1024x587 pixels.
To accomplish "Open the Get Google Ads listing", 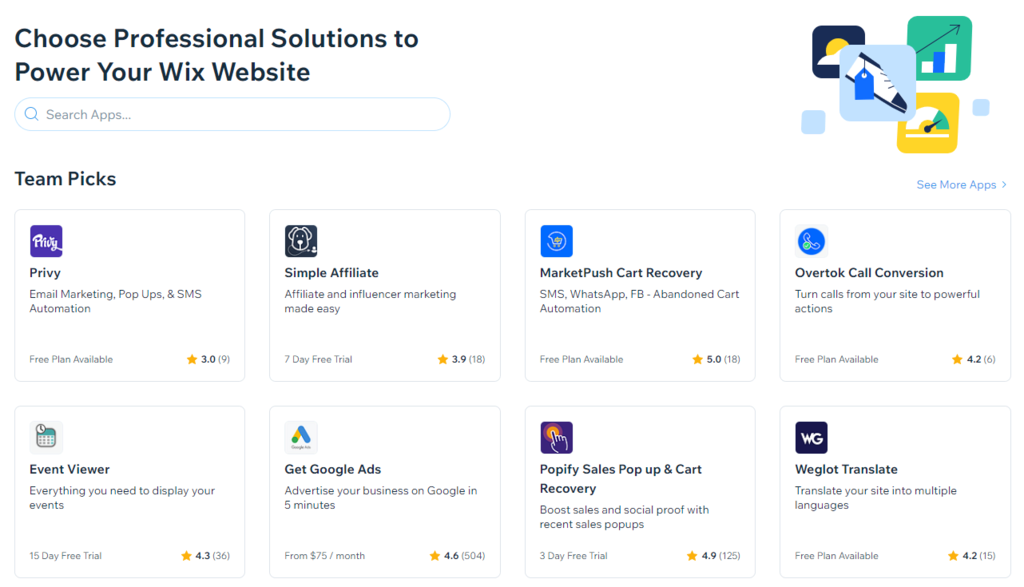I will pos(385,490).
